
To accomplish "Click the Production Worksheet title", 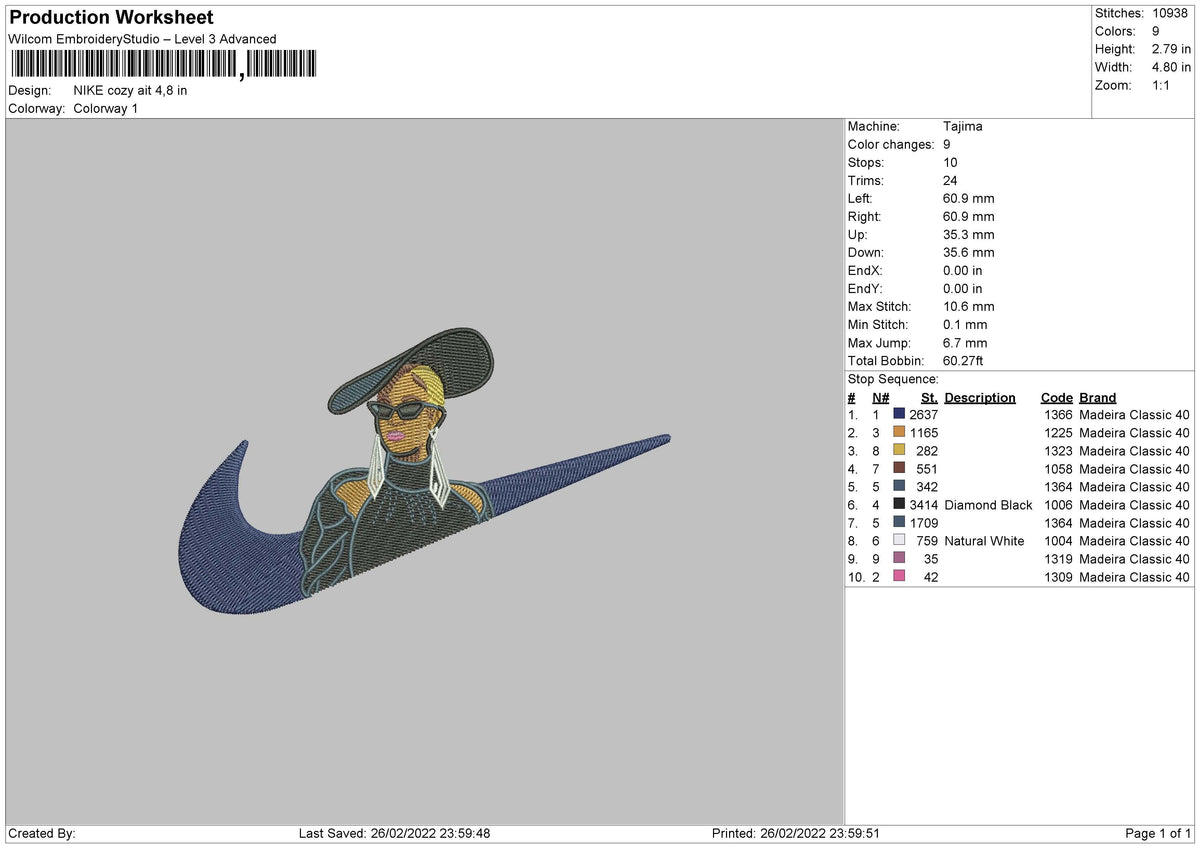I will click(x=111, y=18).
